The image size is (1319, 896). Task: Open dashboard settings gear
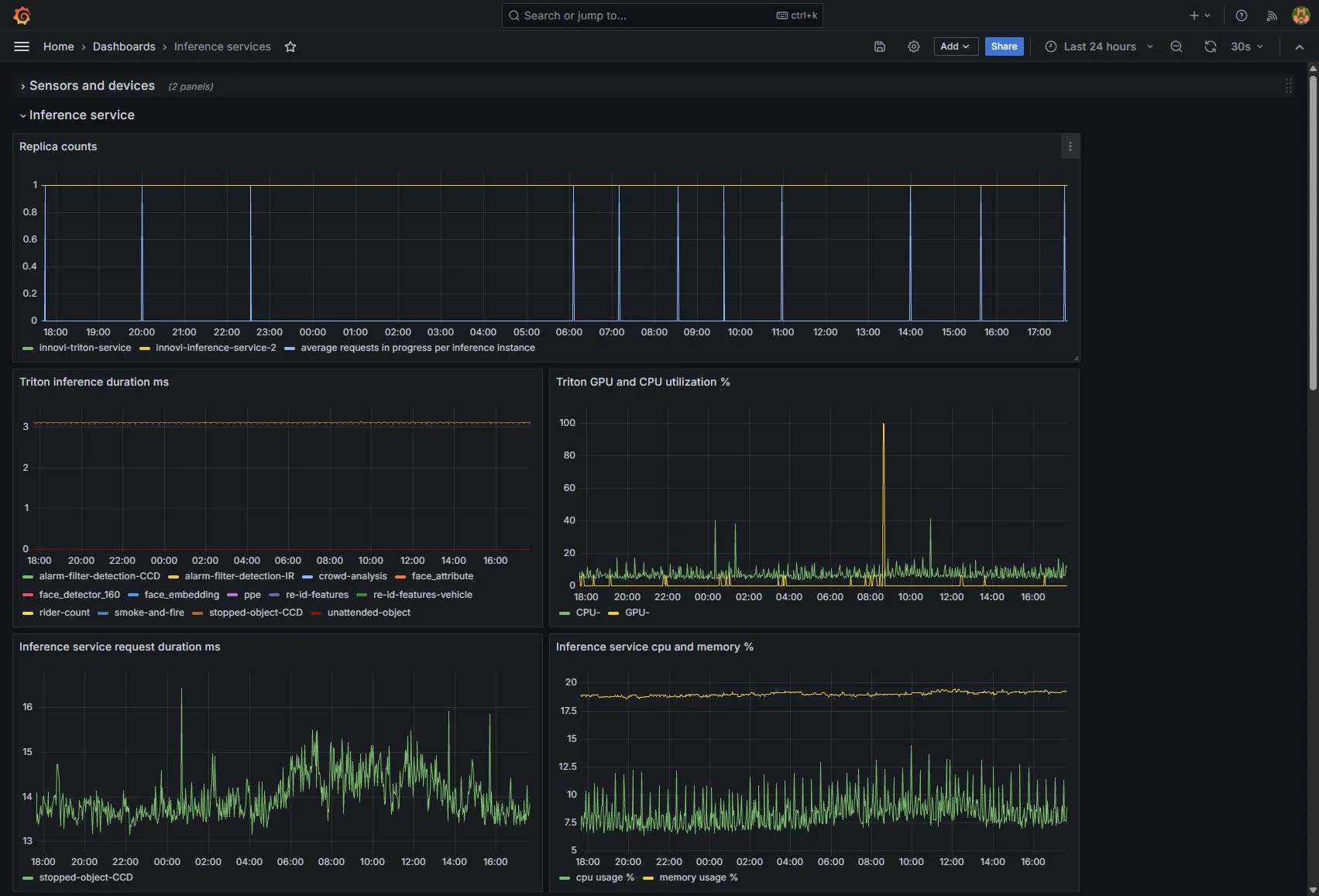914,46
